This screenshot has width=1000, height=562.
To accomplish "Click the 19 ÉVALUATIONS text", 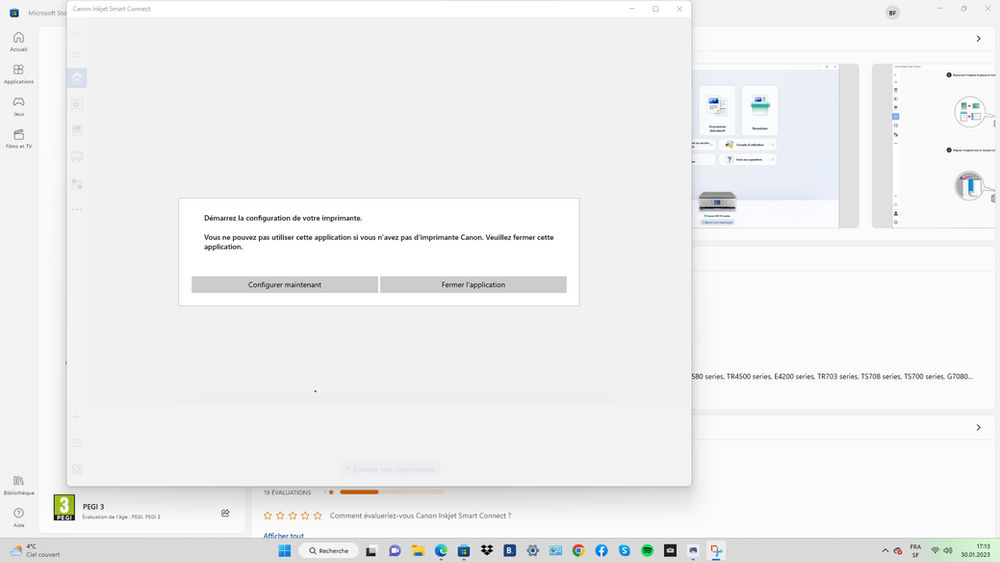I will click(x=288, y=492).
